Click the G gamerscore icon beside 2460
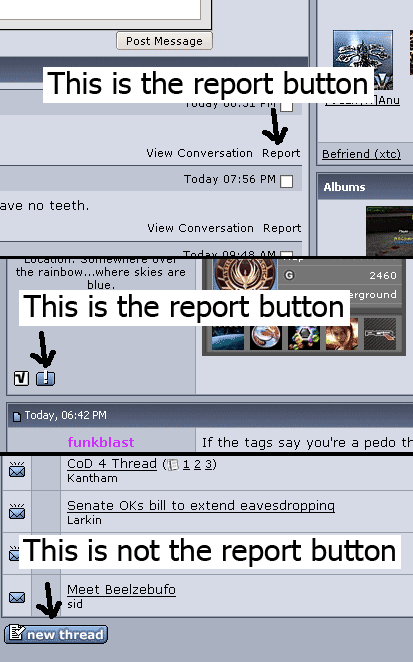Screen dimensions: 413x662 pos(289,275)
